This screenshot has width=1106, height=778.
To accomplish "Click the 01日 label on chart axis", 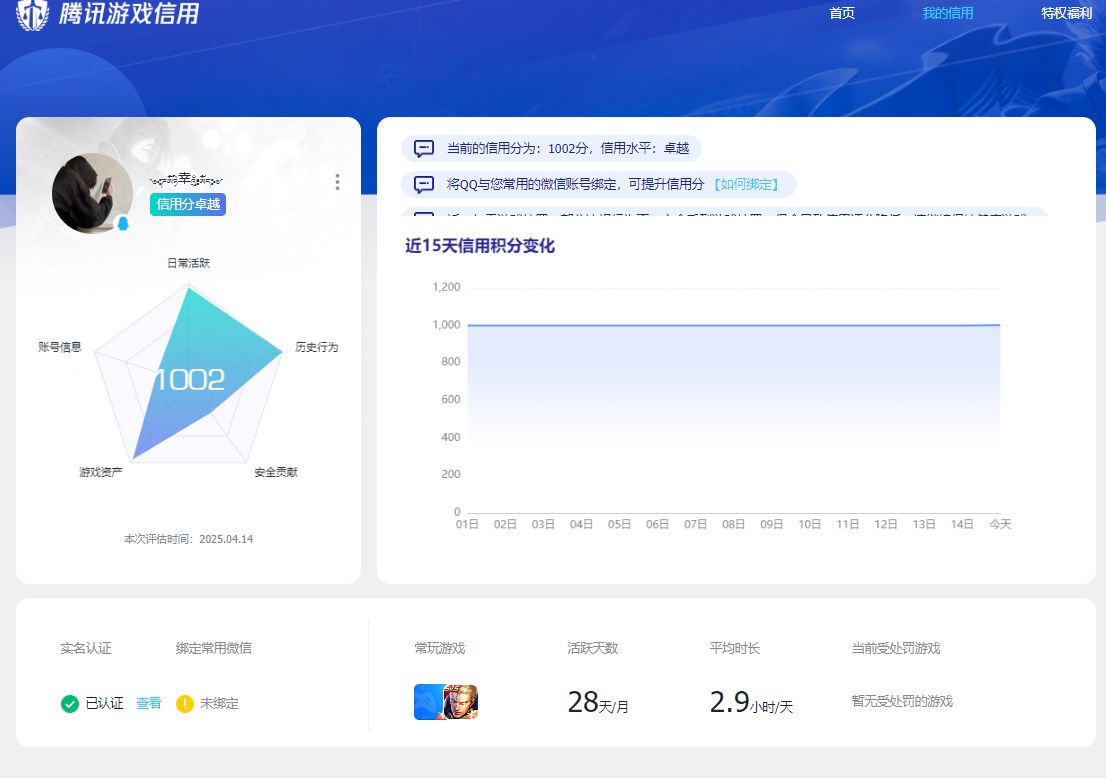I will [x=467, y=524].
